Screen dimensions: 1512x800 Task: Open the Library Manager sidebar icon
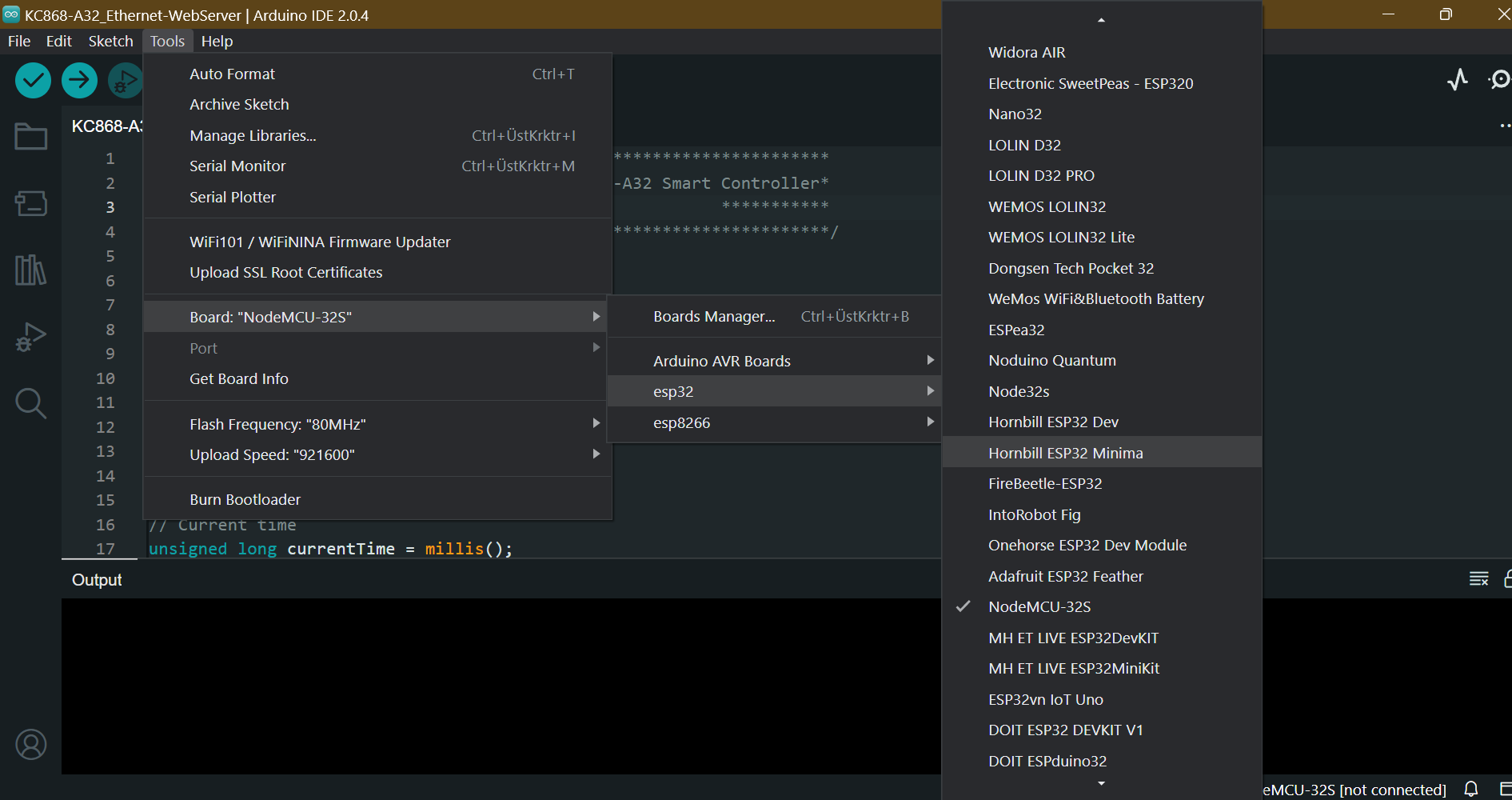31,270
